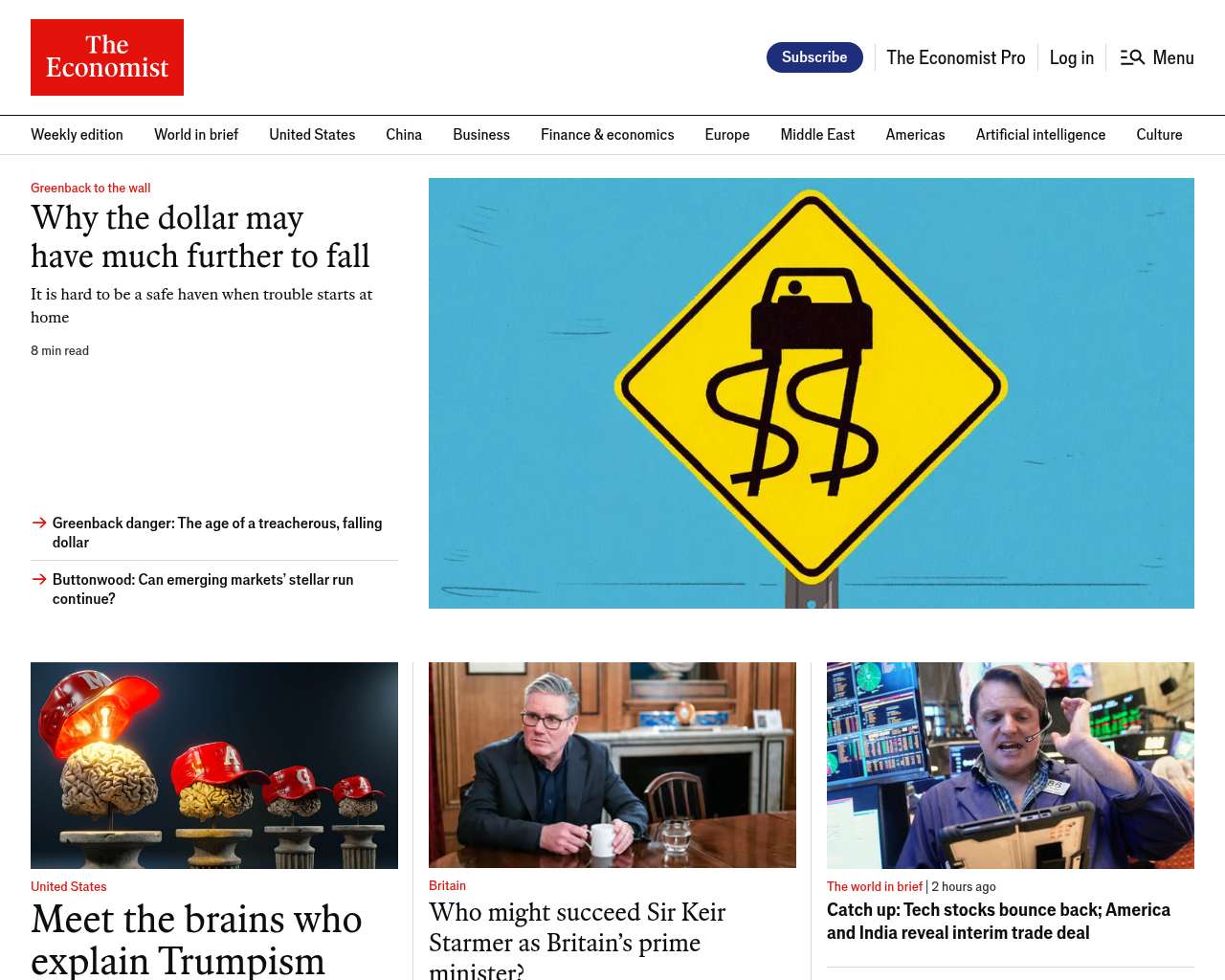Open 'Catch up: Tech stocks bounce back' article
This screenshot has height=980, width=1225.
tap(998, 921)
